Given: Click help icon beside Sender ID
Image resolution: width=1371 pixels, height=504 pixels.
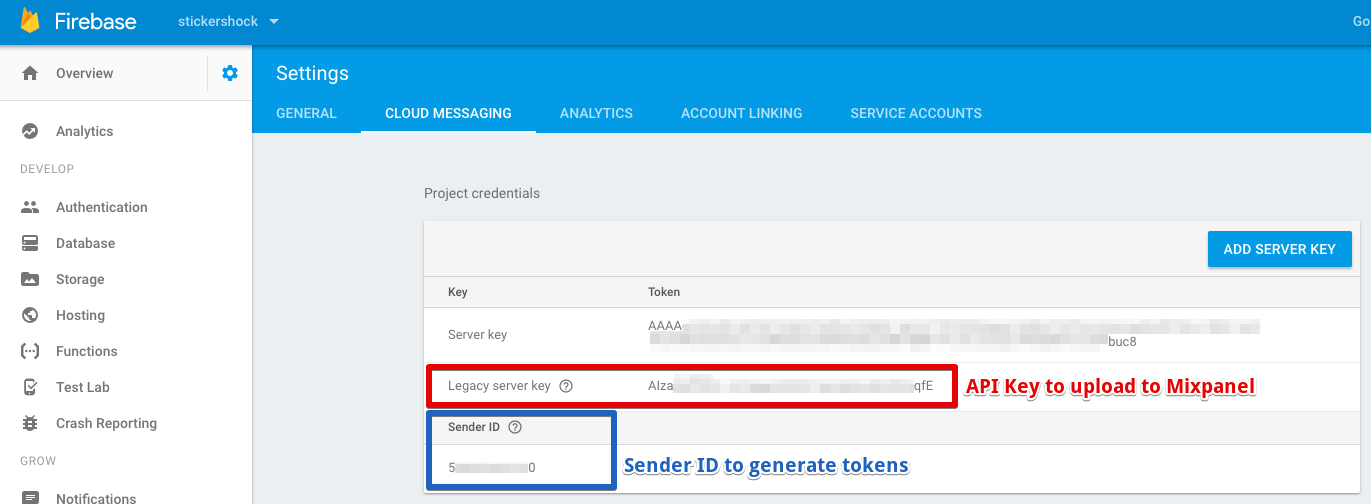Looking at the screenshot, I should [x=515, y=427].
